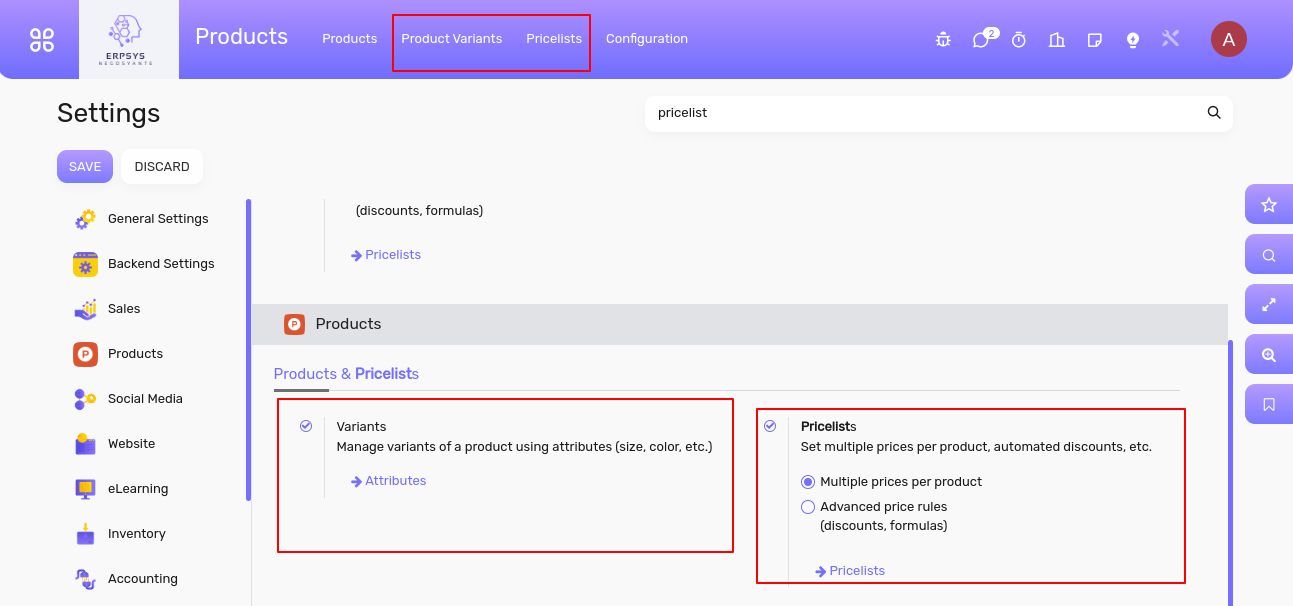Open the Configuration menu

pyautogui.click(x=646, y=39)
